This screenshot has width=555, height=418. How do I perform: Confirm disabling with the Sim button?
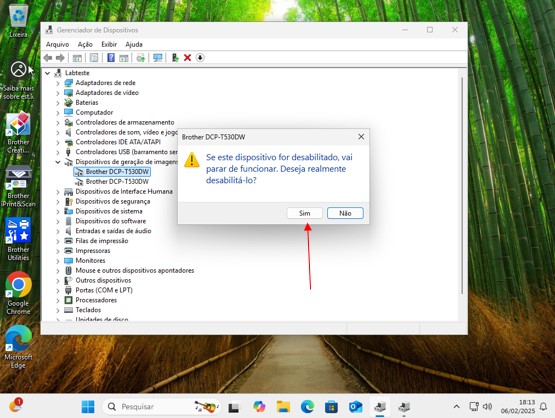304,213
